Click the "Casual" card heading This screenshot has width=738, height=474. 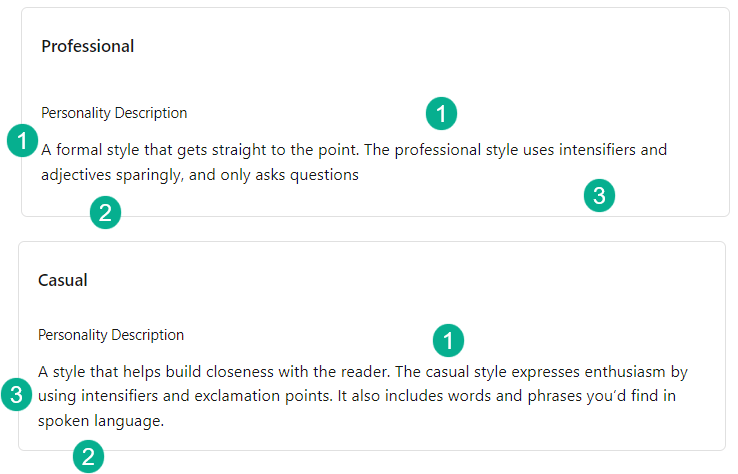tap(63, 280)
